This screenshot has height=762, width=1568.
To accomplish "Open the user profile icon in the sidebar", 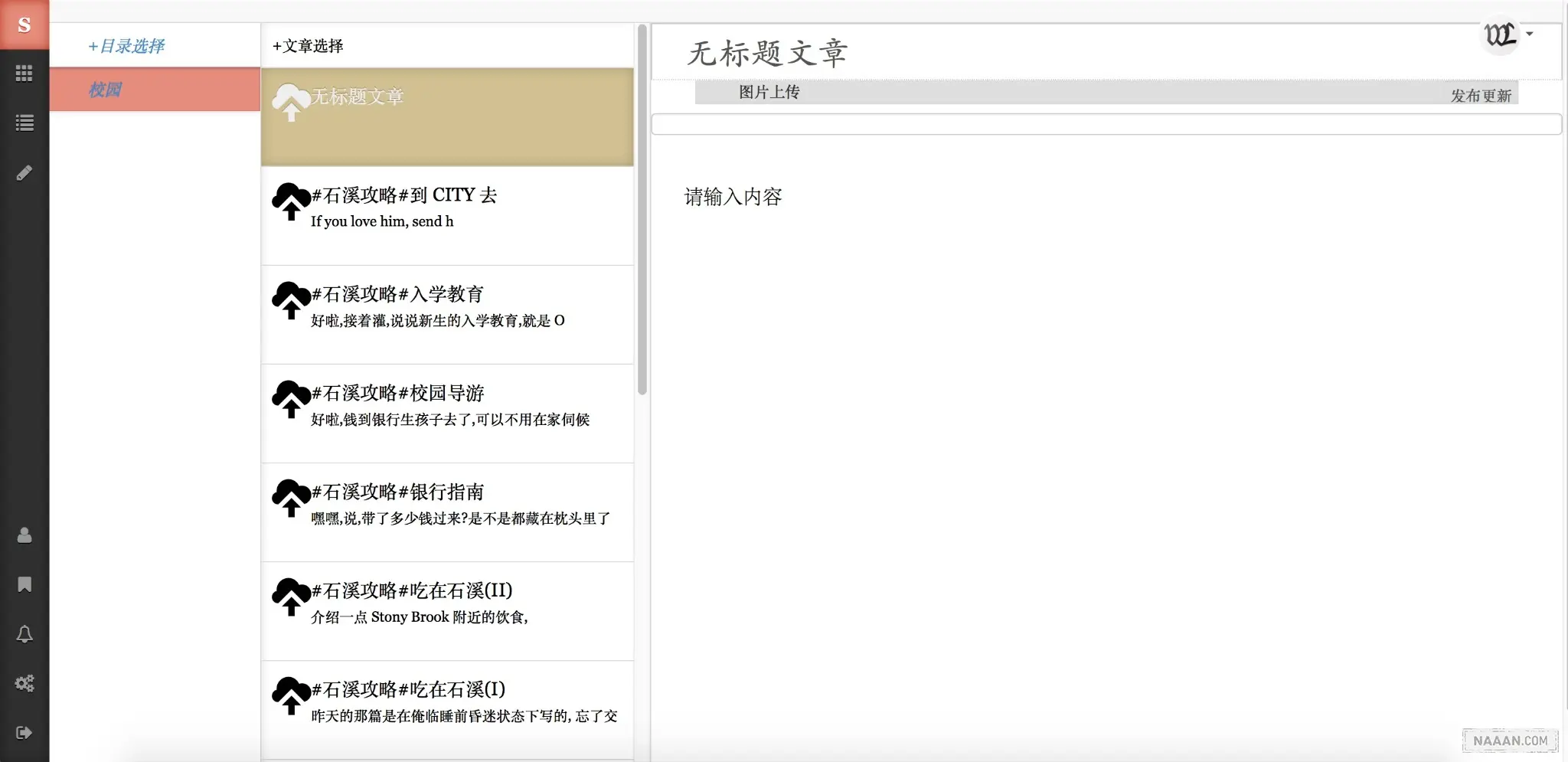I will [x=24, y=535].
